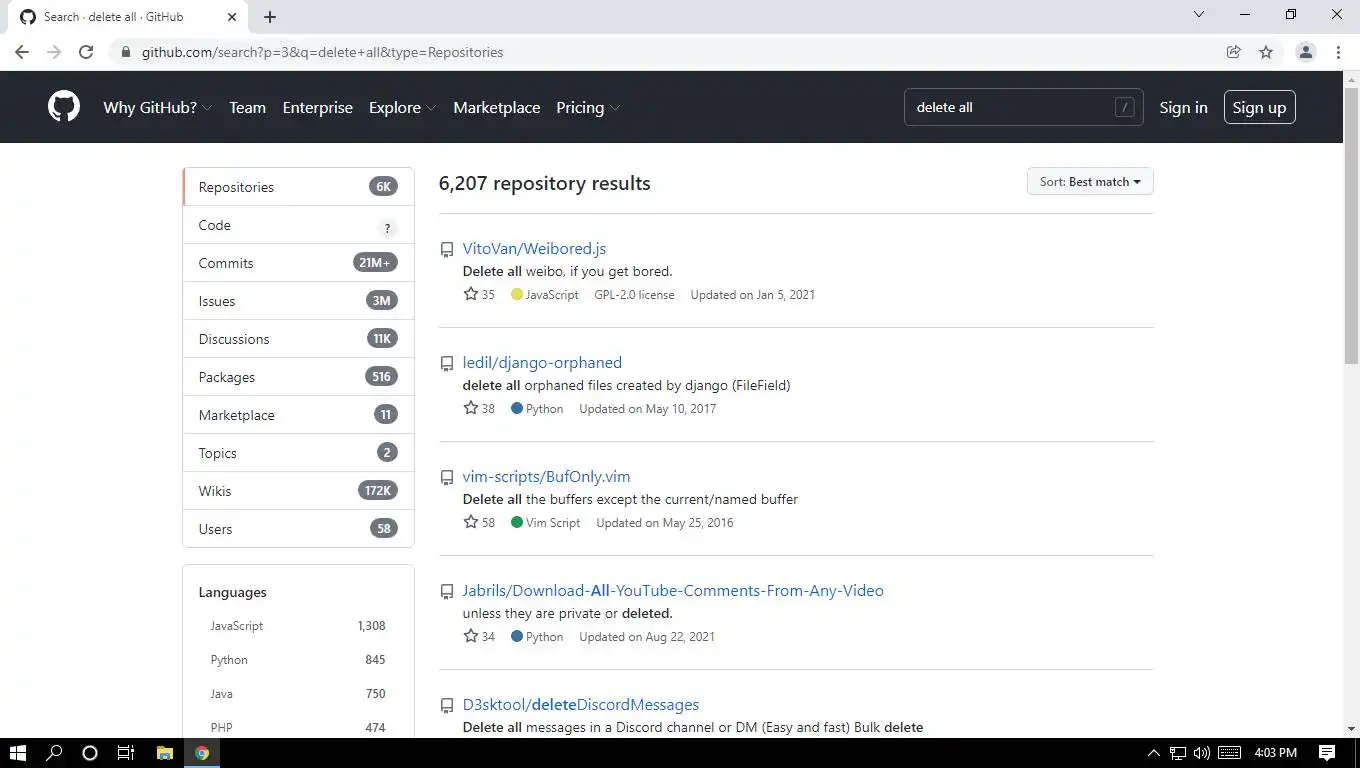1360x768 pixels.
Task: Expand the Why GitHub? menu
Action: click(158, 107)
